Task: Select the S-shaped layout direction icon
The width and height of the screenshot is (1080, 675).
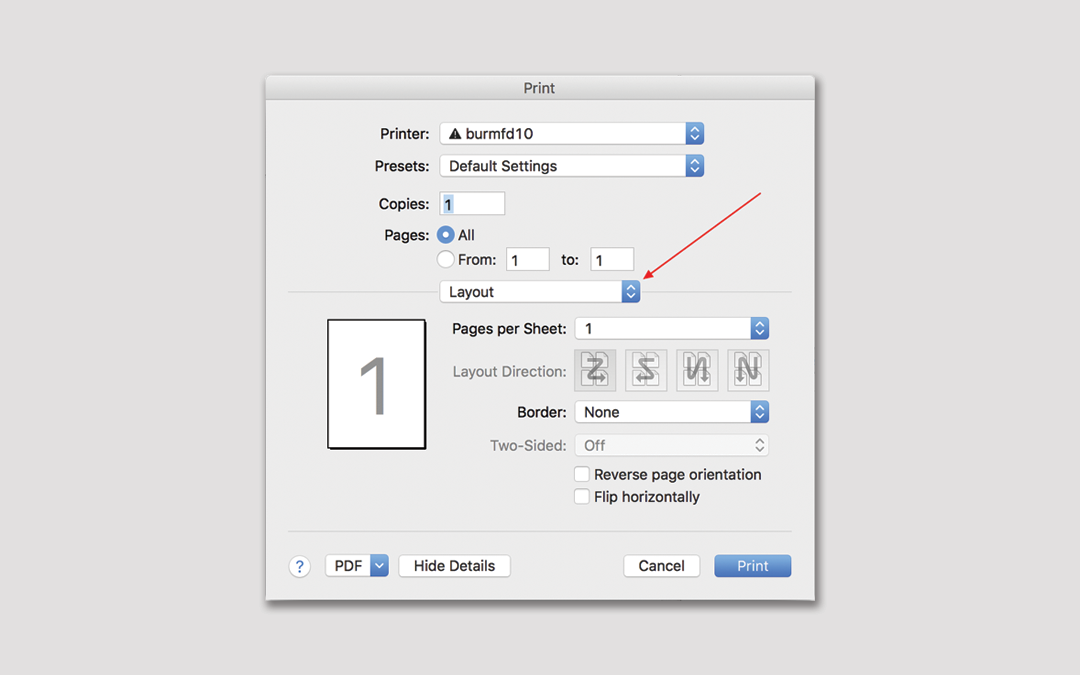Action: tap(646, 371)
